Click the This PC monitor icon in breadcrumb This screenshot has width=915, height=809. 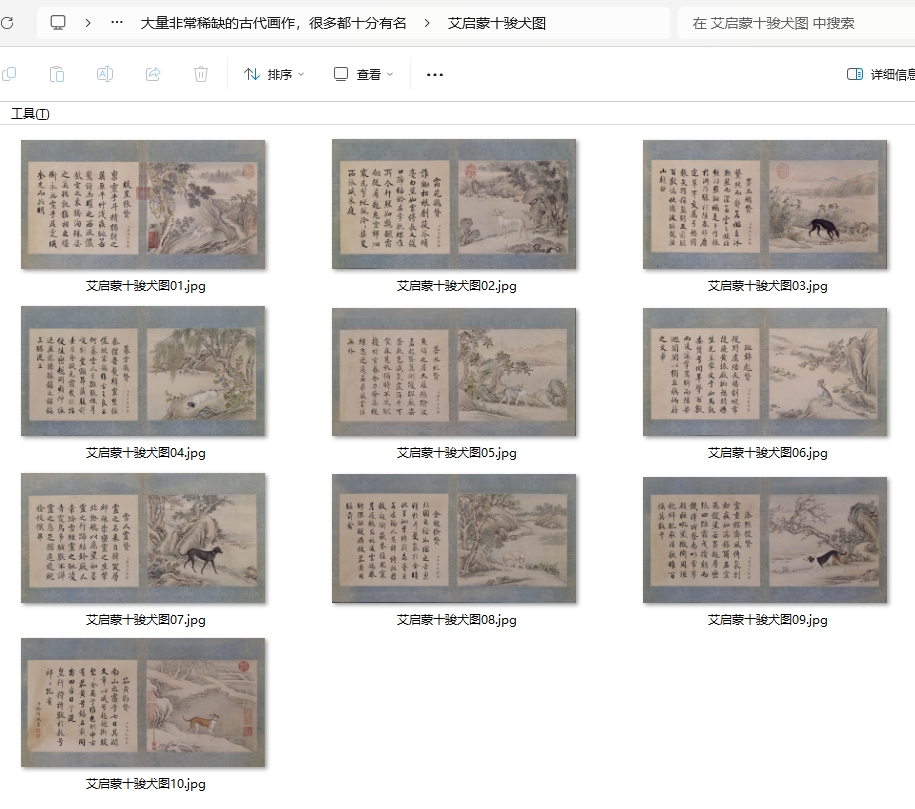point(58,22)
